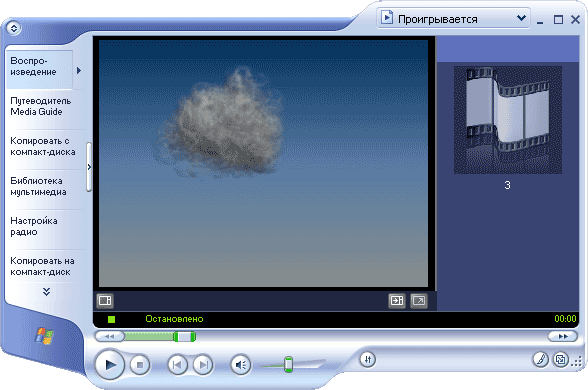
Task: Click the rewind button on the seek bar
Action: coord(110,336)
